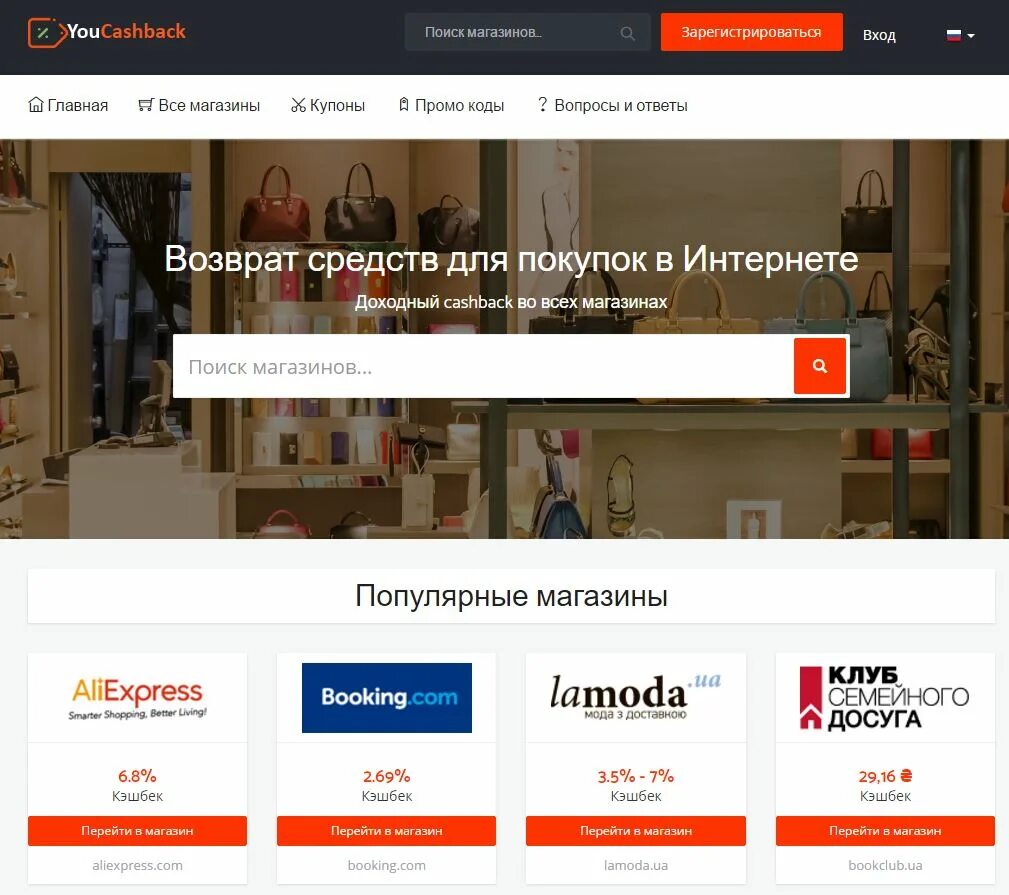Click the tag icon beside Промо коды

(403, 104)
